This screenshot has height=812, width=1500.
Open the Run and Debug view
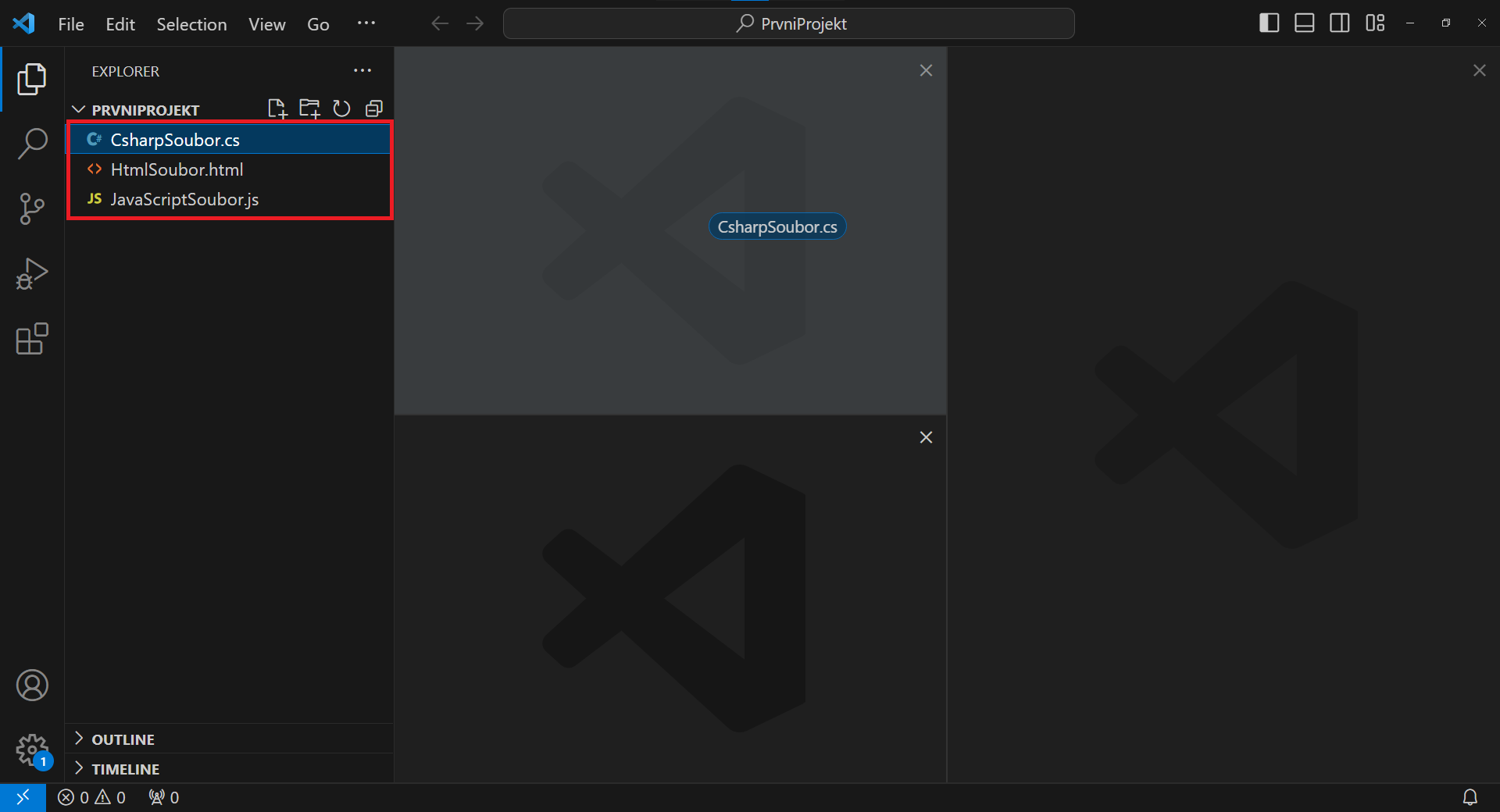tap(31, 273)
